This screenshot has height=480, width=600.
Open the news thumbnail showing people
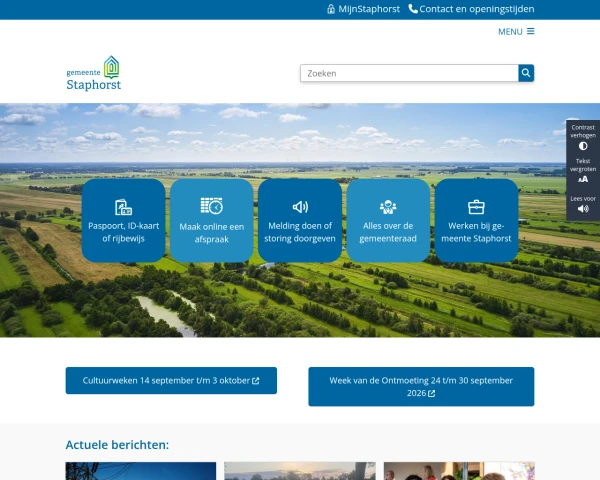point(459,471)
